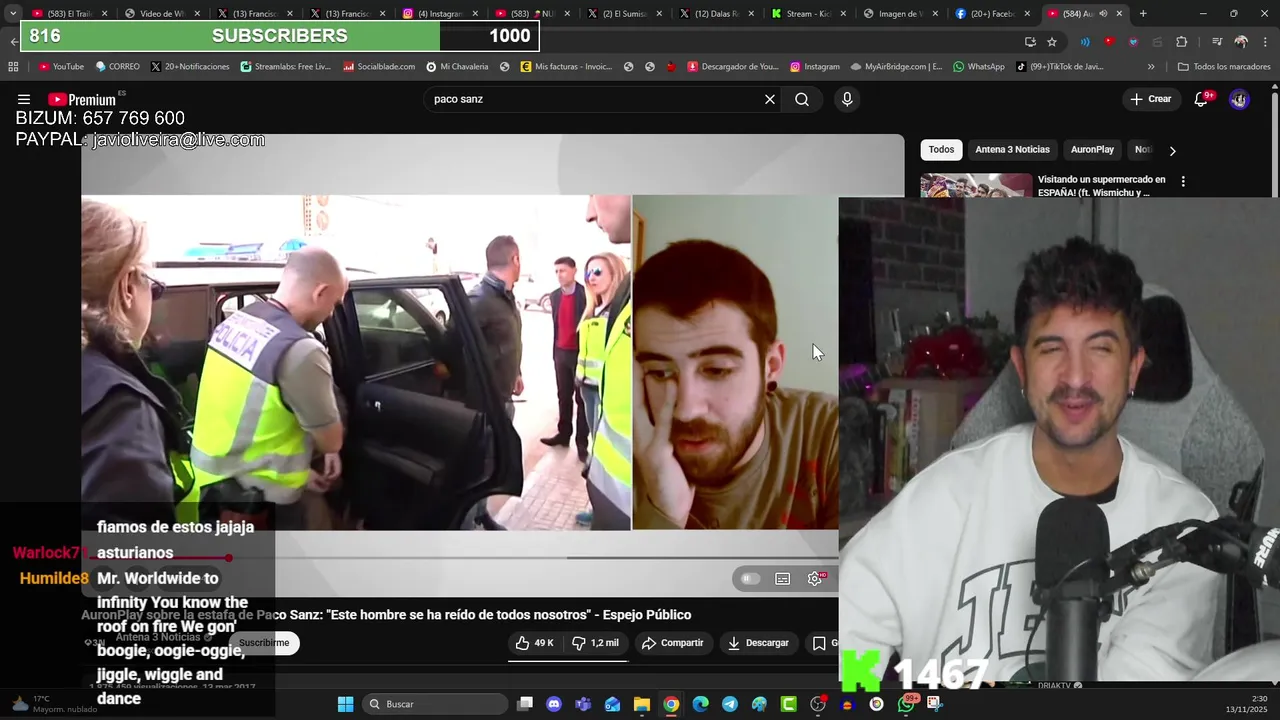This screenshot has width=1280, height=720.
Task: Switch to the Stream - Kick tab
Action: [808, 14]
